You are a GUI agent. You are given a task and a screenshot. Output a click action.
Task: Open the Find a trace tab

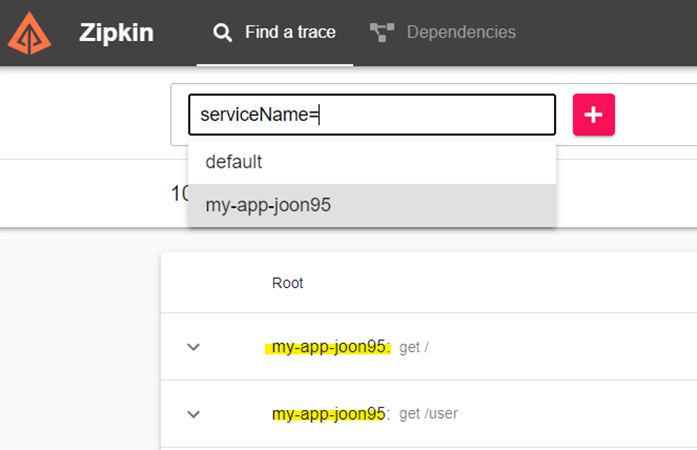pos(275,32)
